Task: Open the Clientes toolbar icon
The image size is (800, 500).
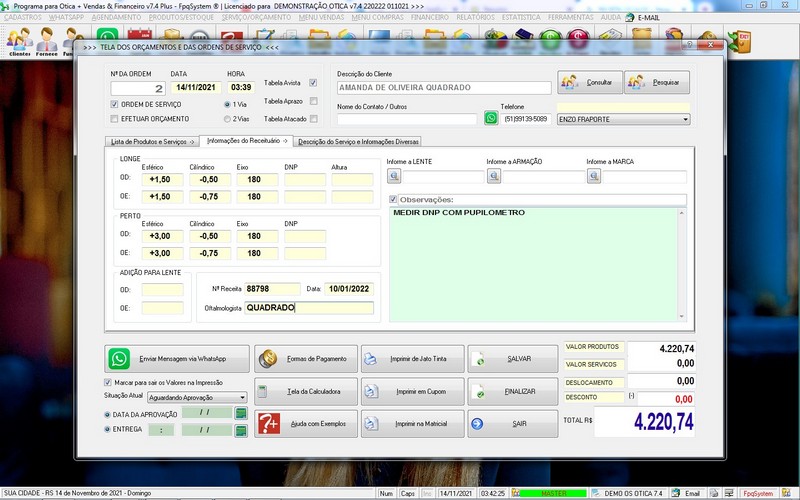Action: pos(19,41)
